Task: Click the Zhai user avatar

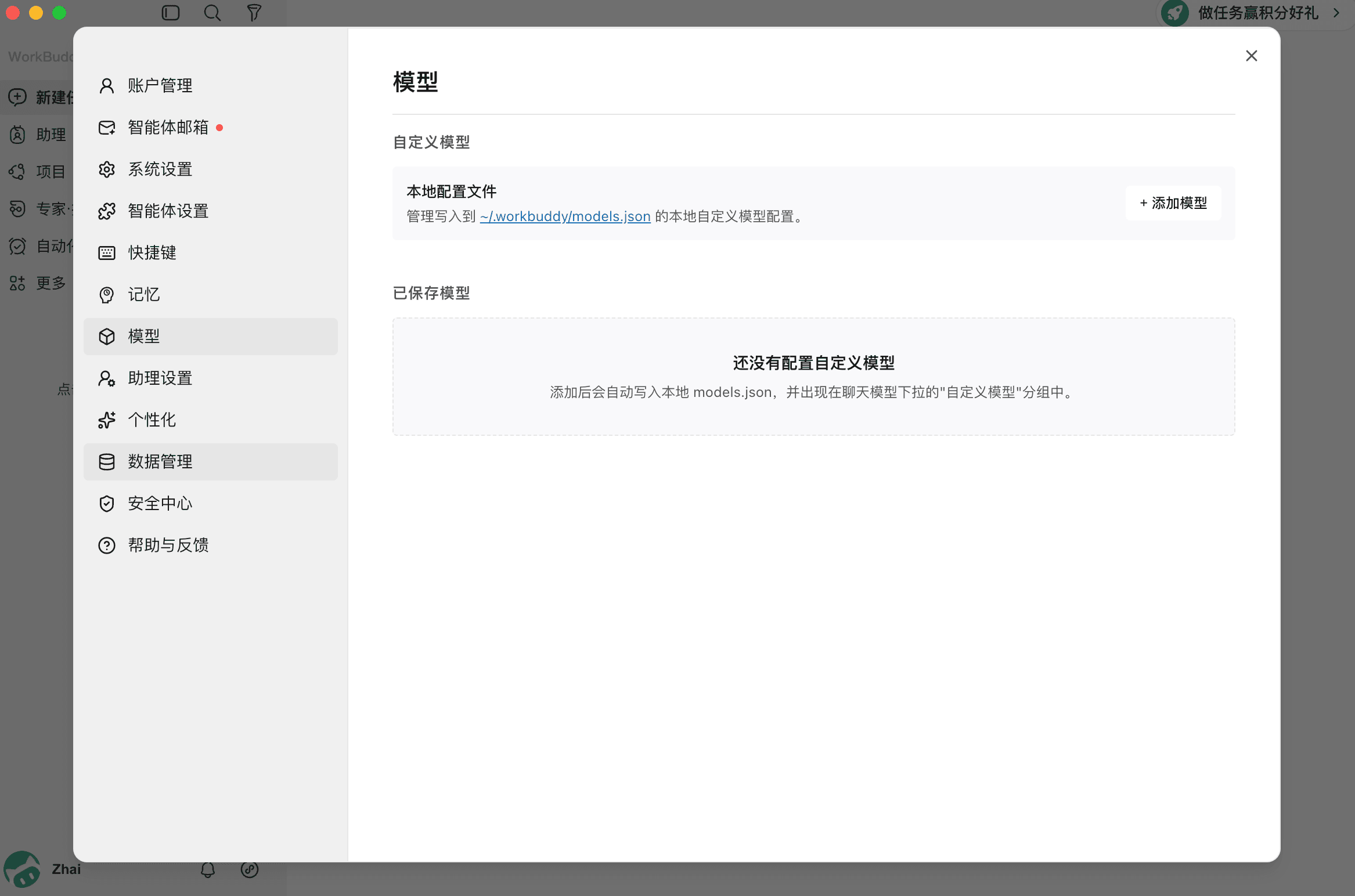Action: pyautogui.click(x=21, y=869)
